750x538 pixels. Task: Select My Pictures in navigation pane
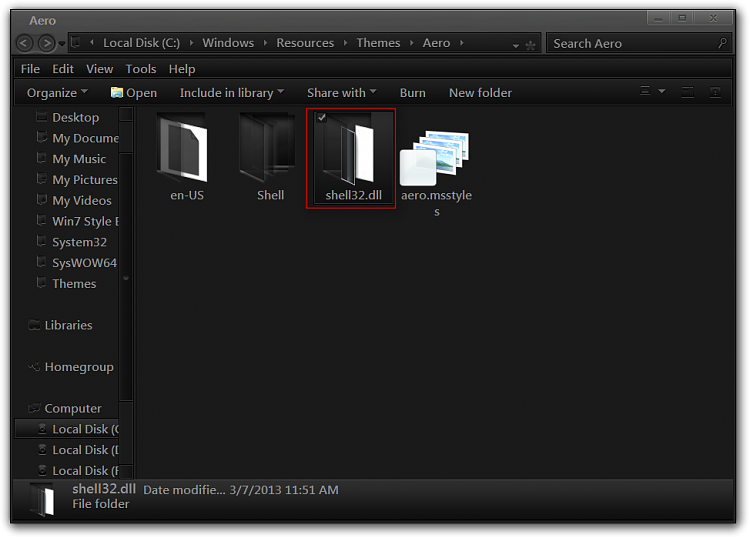[85, 180]
